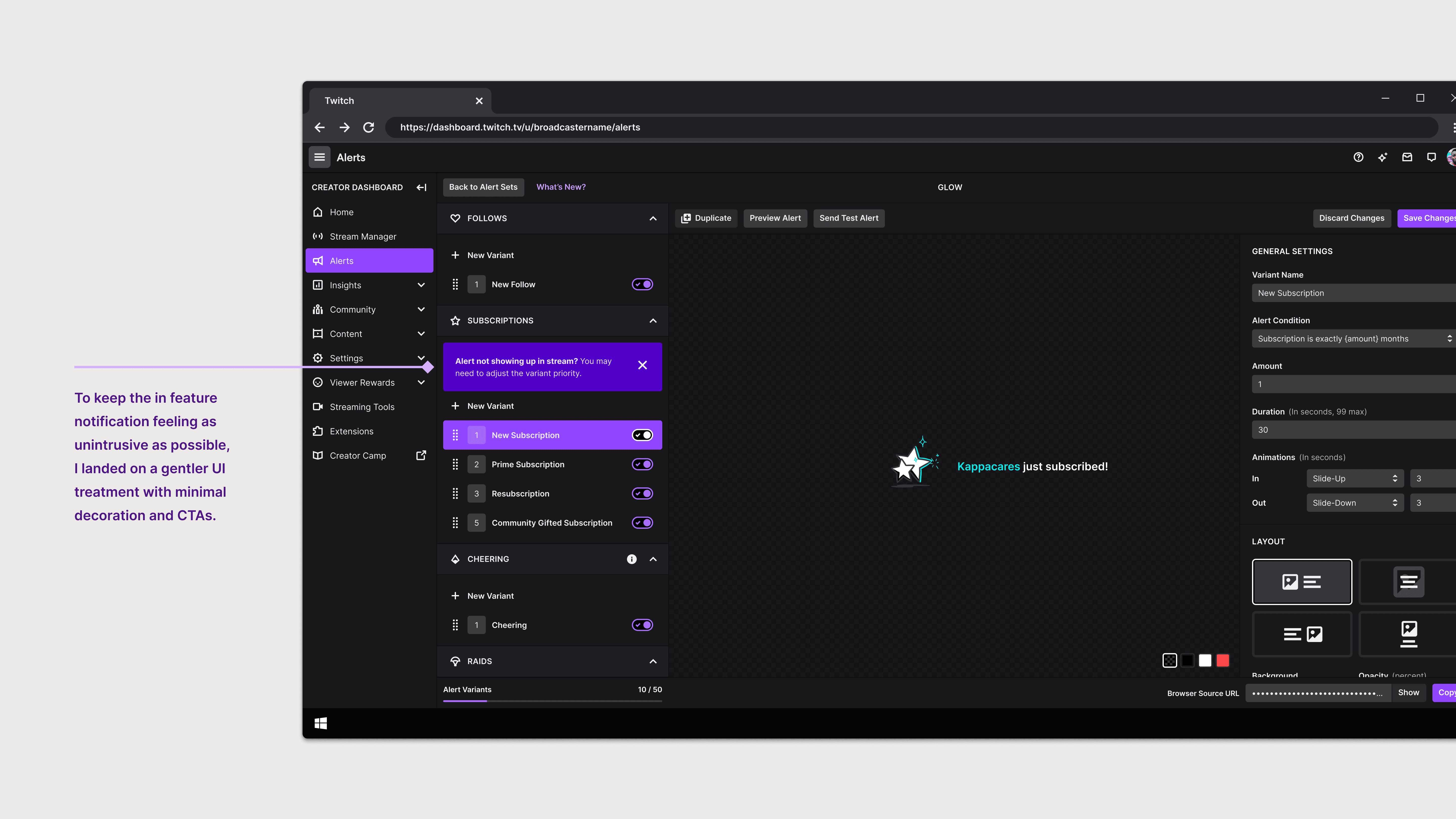Toggle off the New Follow variant

(x=642, y=284)
